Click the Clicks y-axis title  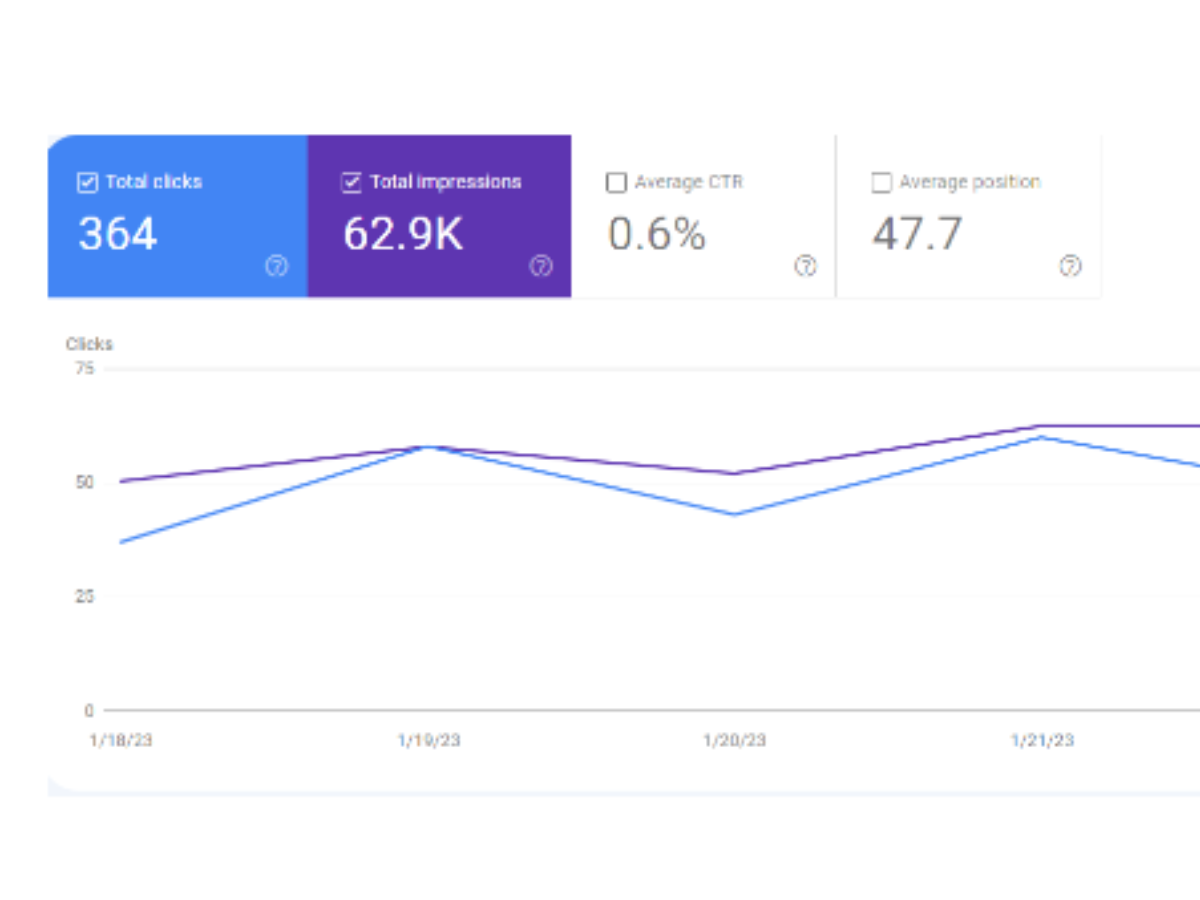click(x=89, y=344)
